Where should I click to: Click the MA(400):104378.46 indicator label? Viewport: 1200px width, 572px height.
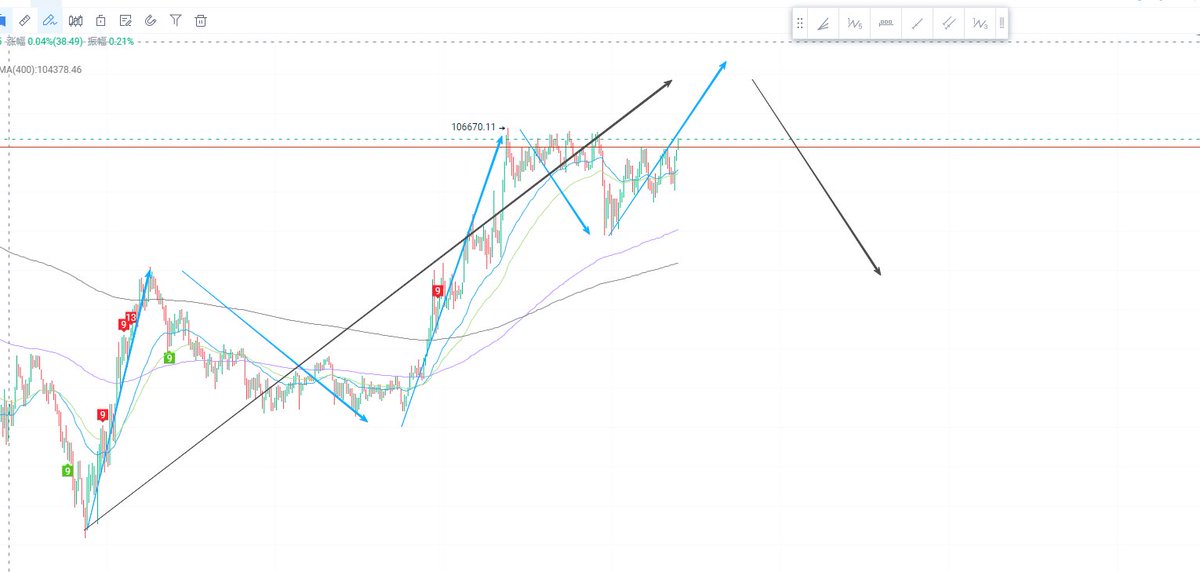[41, 70]
